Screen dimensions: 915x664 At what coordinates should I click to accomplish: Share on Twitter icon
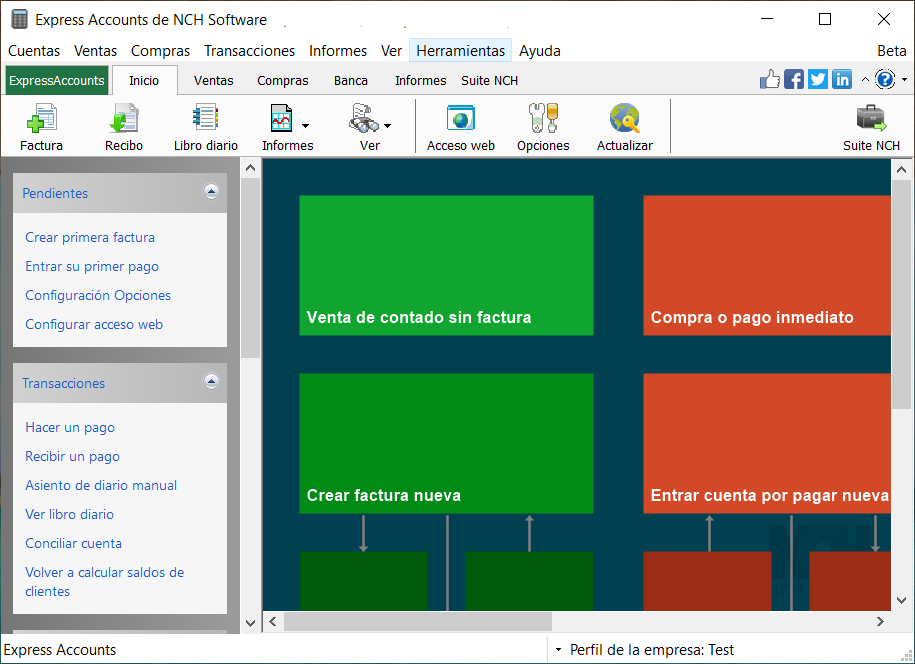pyautogui.click(x=818, y=79)
